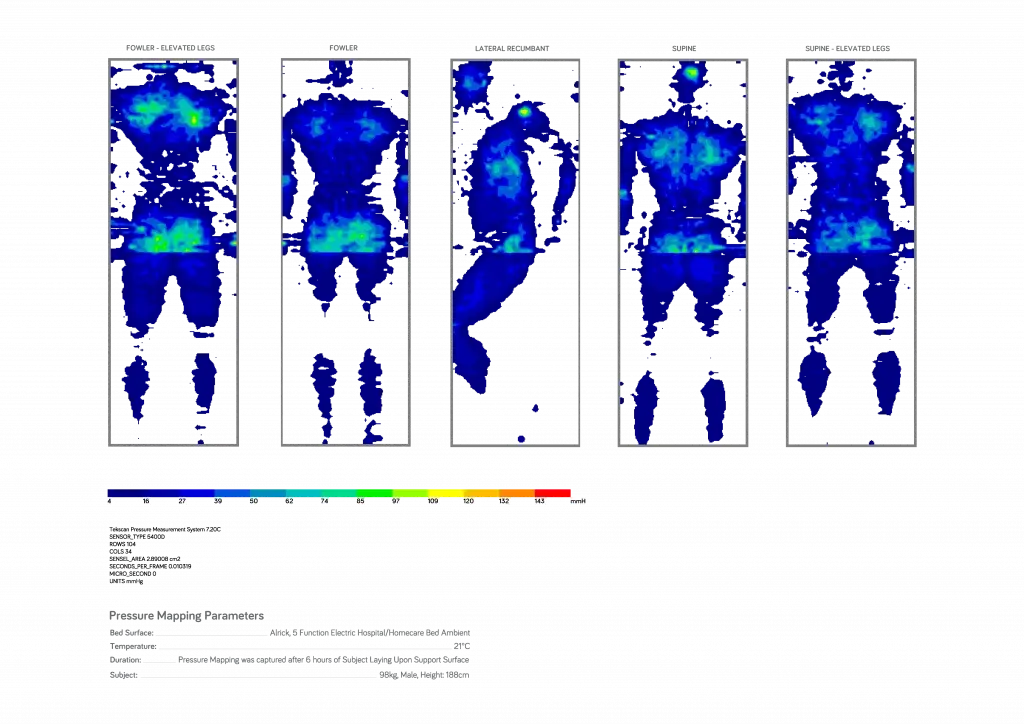
Task: Click the 'Subject:' label
Action: click(x=123, y=675)
